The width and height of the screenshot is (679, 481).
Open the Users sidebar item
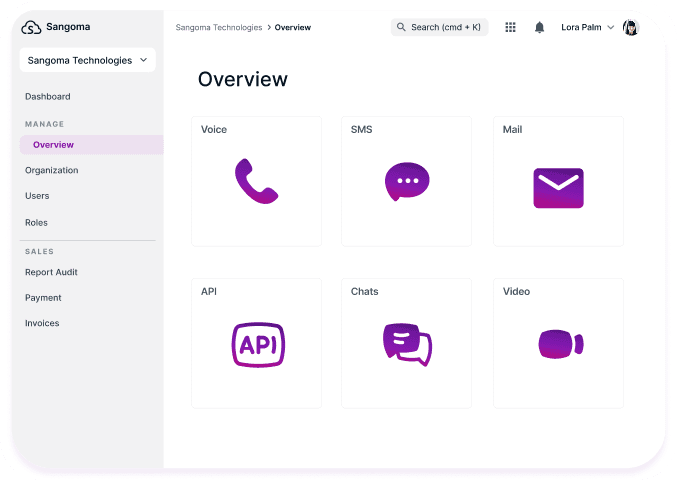pyautogui.click(x=37, y=196)
